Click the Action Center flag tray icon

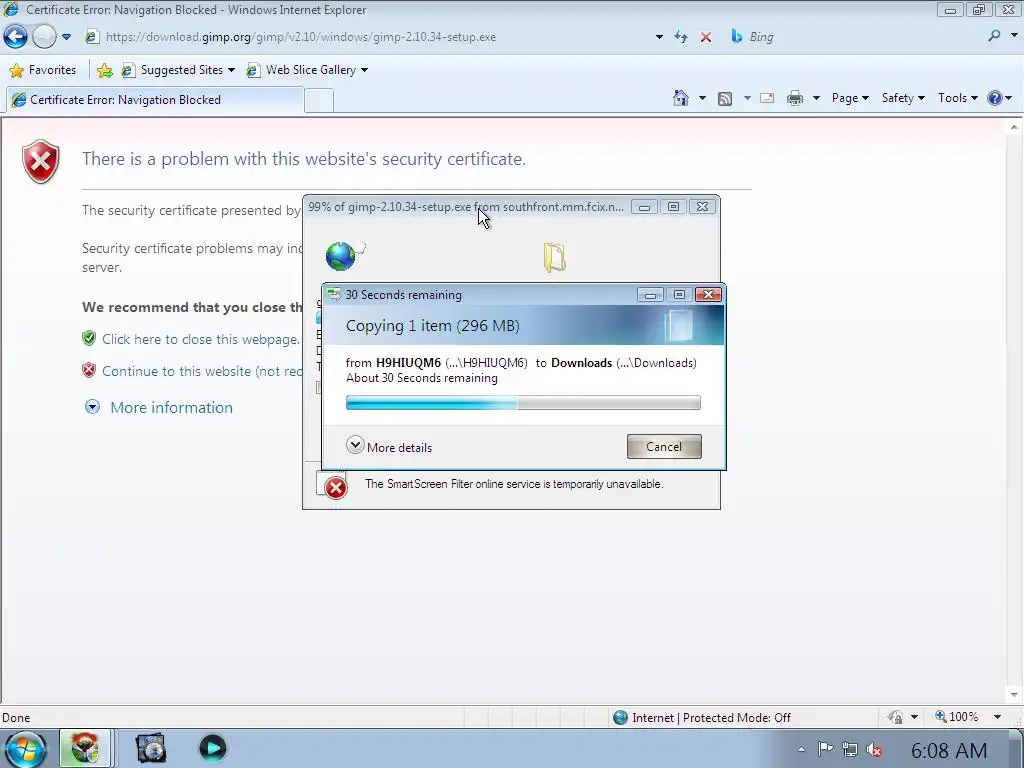pyautogui.click(x=825, y=750)
